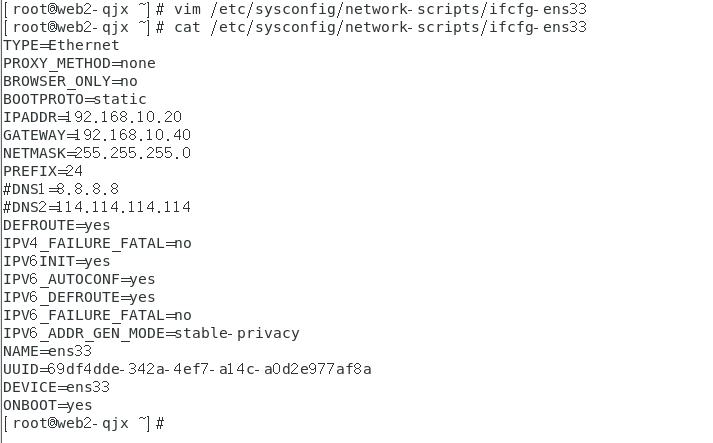
Task: Click the commented #DNS1 8.8.8.8 line
Action: pyautogui.click(x=61, y=189)
